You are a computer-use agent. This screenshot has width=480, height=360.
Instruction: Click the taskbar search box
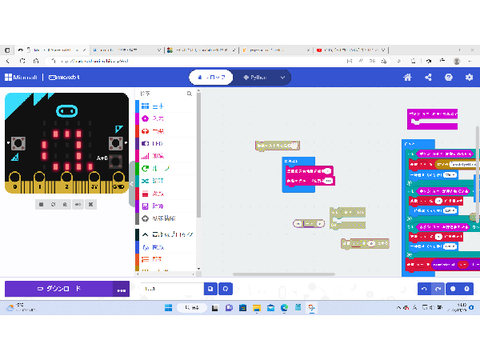click(192, 308)
